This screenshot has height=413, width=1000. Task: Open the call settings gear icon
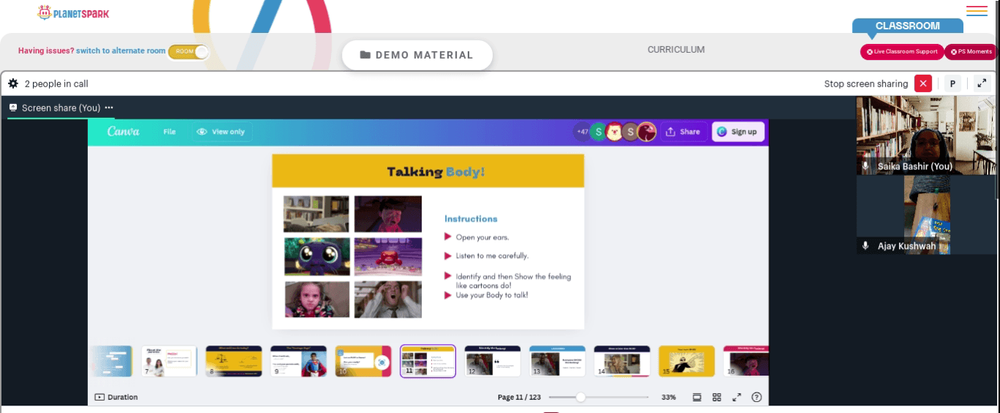click(x=13, y=83)
